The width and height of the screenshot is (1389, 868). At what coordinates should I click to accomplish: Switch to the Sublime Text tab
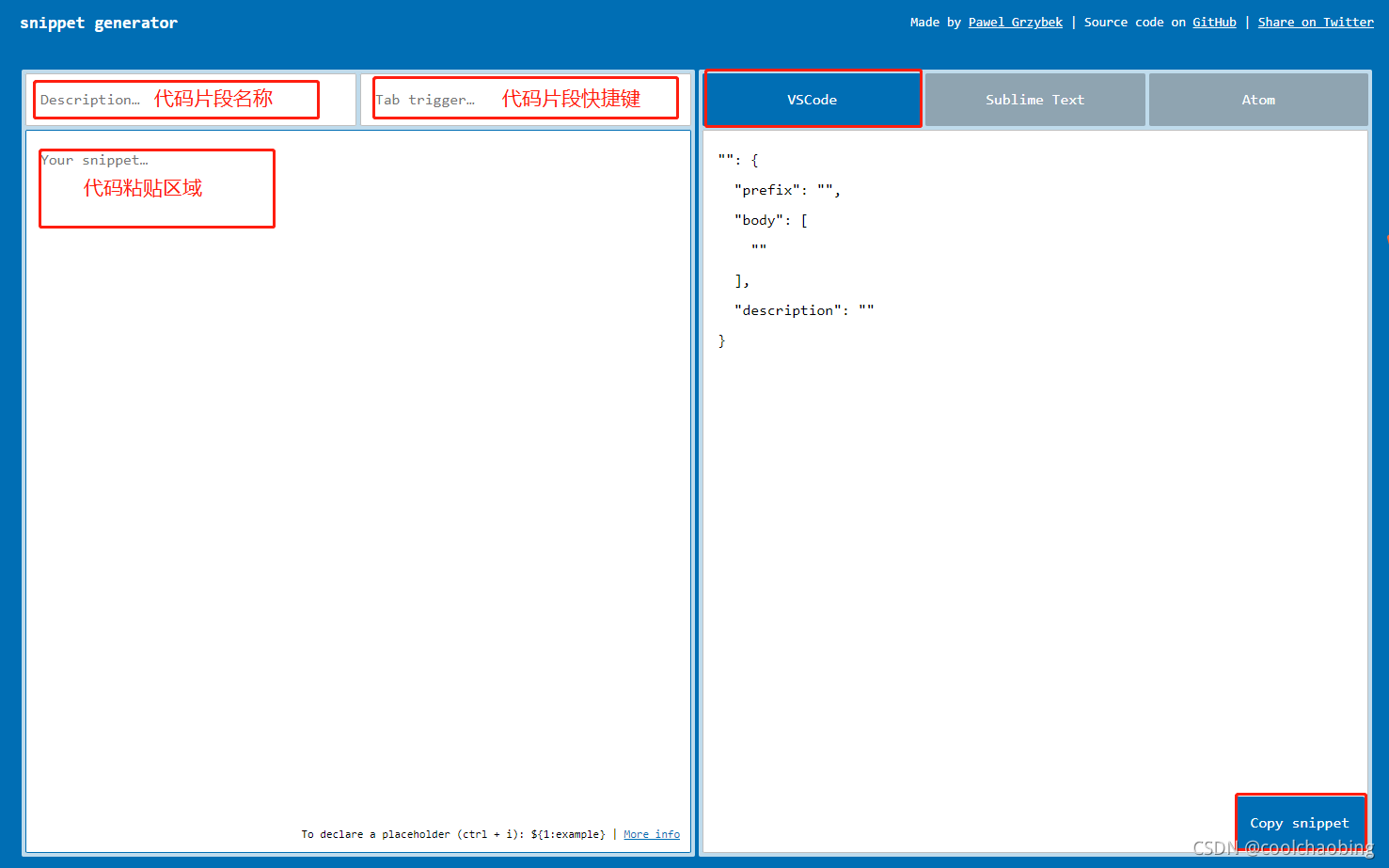point(1034,100)
